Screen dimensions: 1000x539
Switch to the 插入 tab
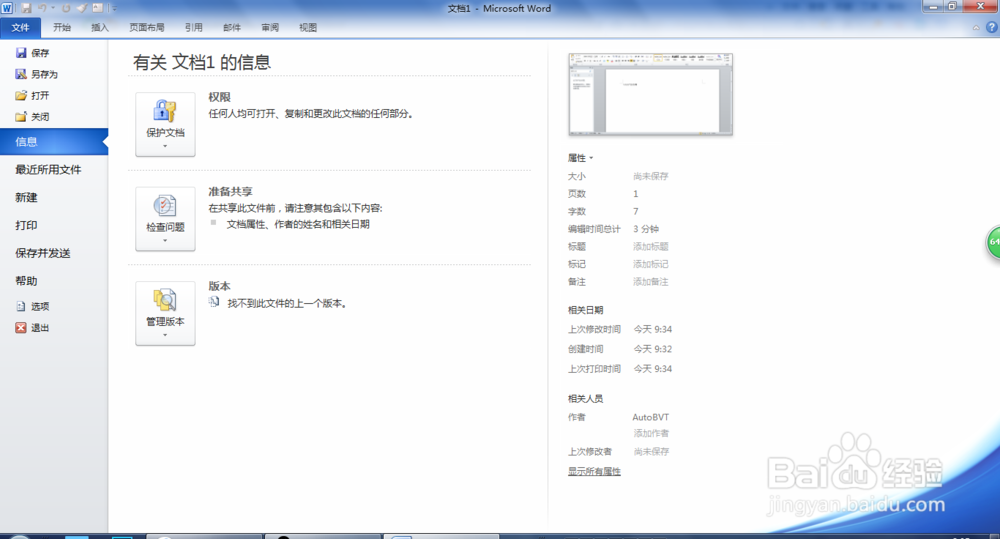coord(100,27)
